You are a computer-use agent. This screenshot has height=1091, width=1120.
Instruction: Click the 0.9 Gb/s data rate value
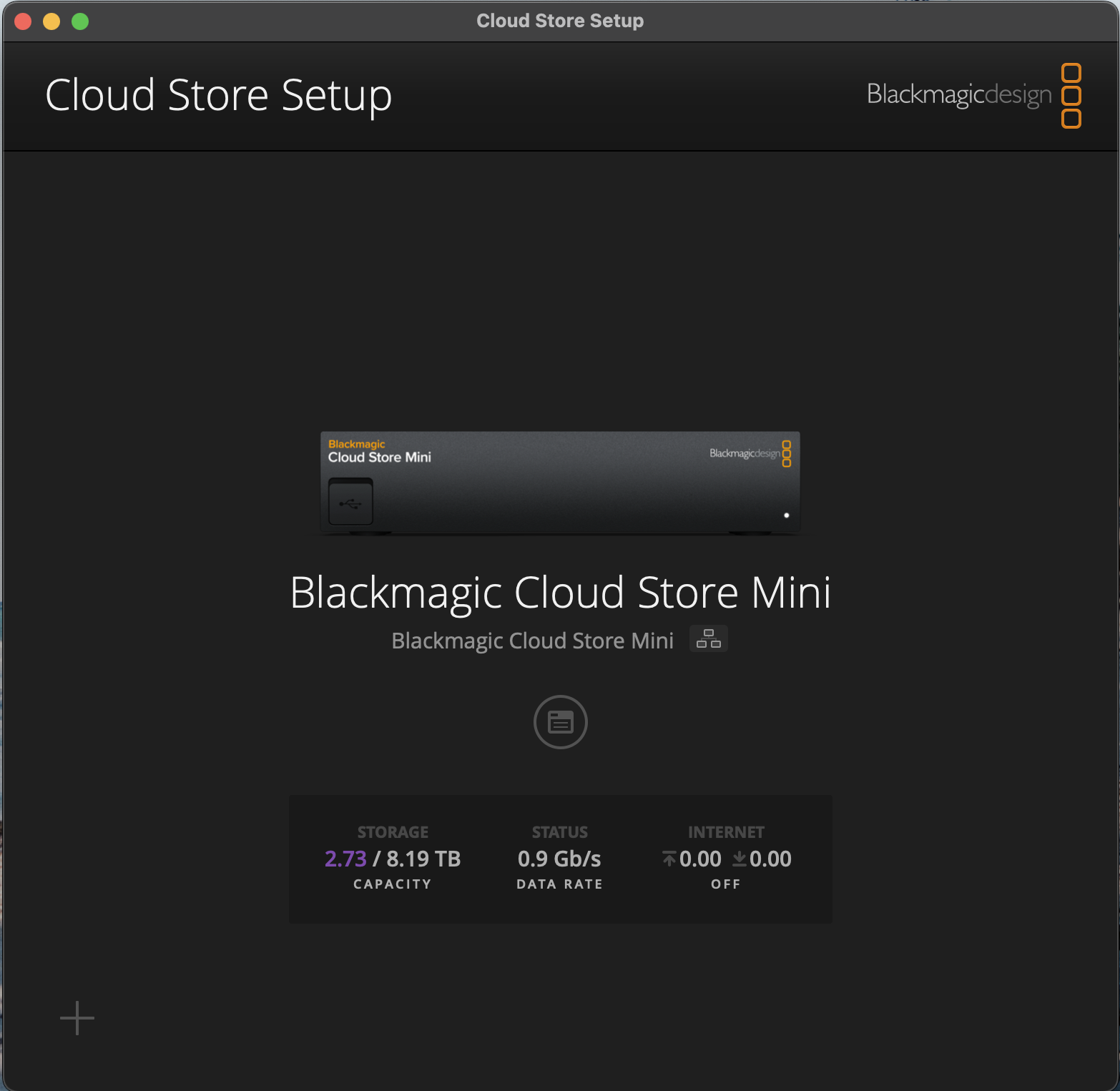point(559,859)
